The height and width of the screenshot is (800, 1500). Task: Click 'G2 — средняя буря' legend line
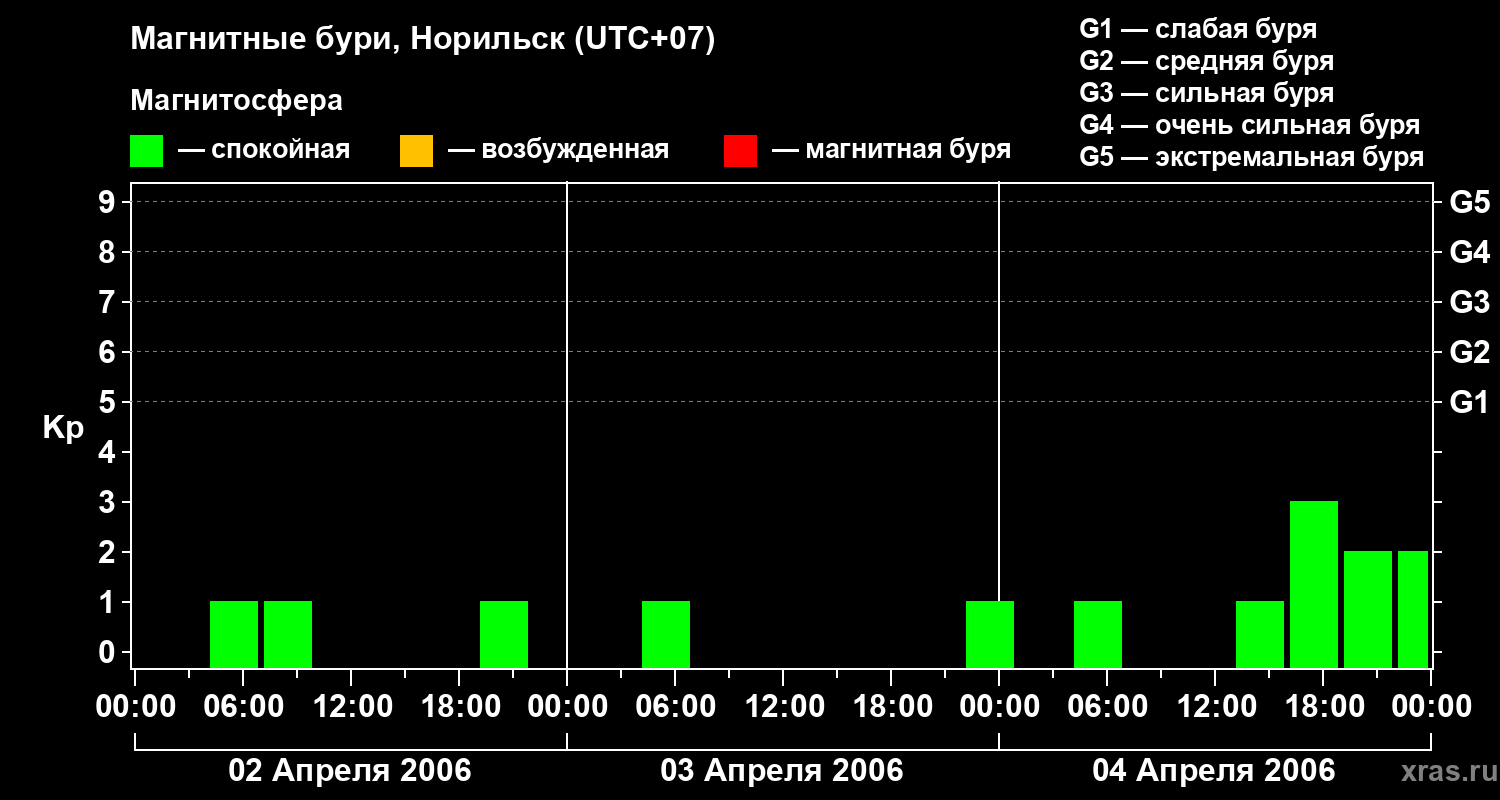(1207, 61)
